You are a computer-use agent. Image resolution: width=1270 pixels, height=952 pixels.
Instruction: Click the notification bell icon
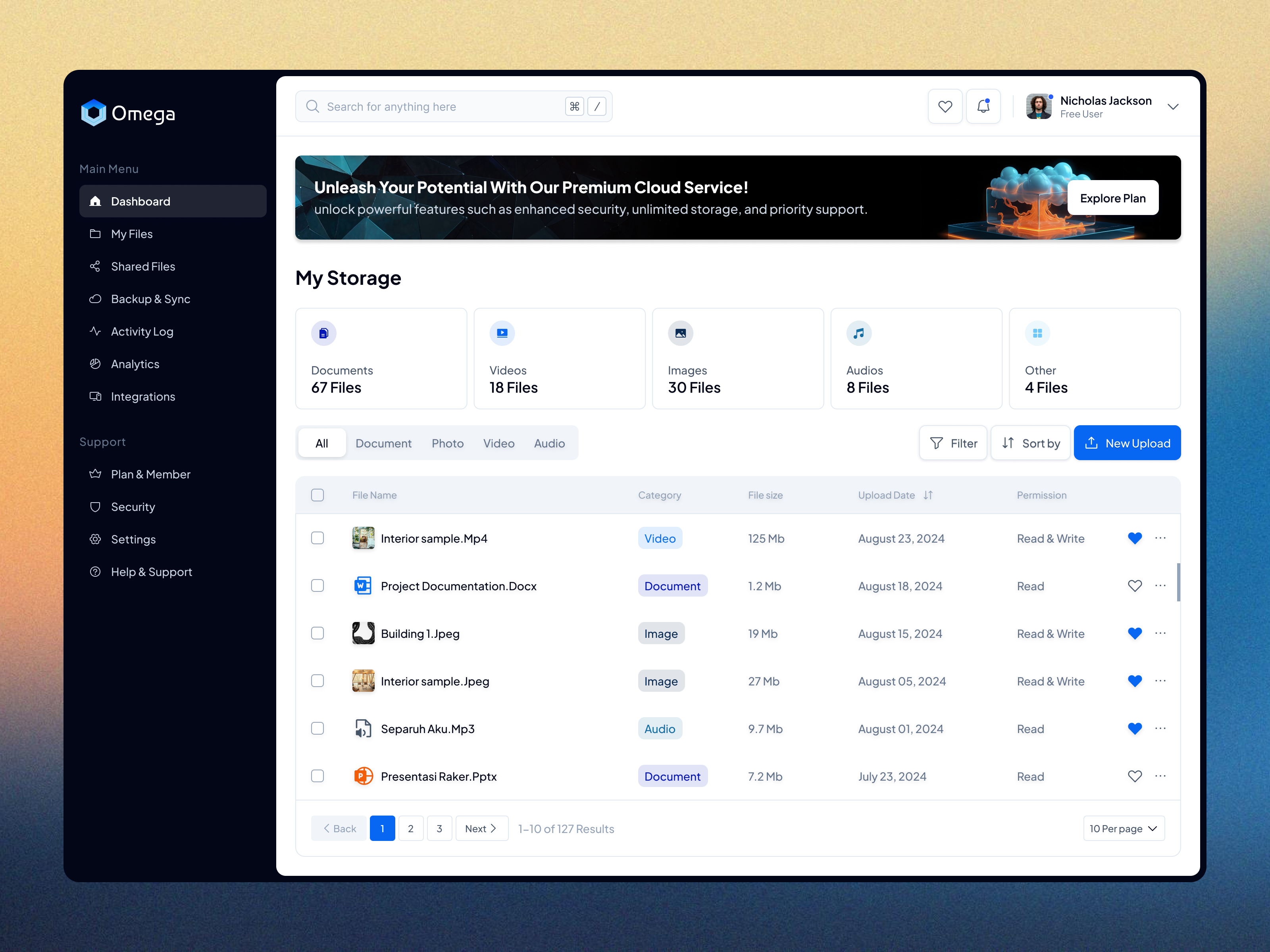tap(983, 106)
